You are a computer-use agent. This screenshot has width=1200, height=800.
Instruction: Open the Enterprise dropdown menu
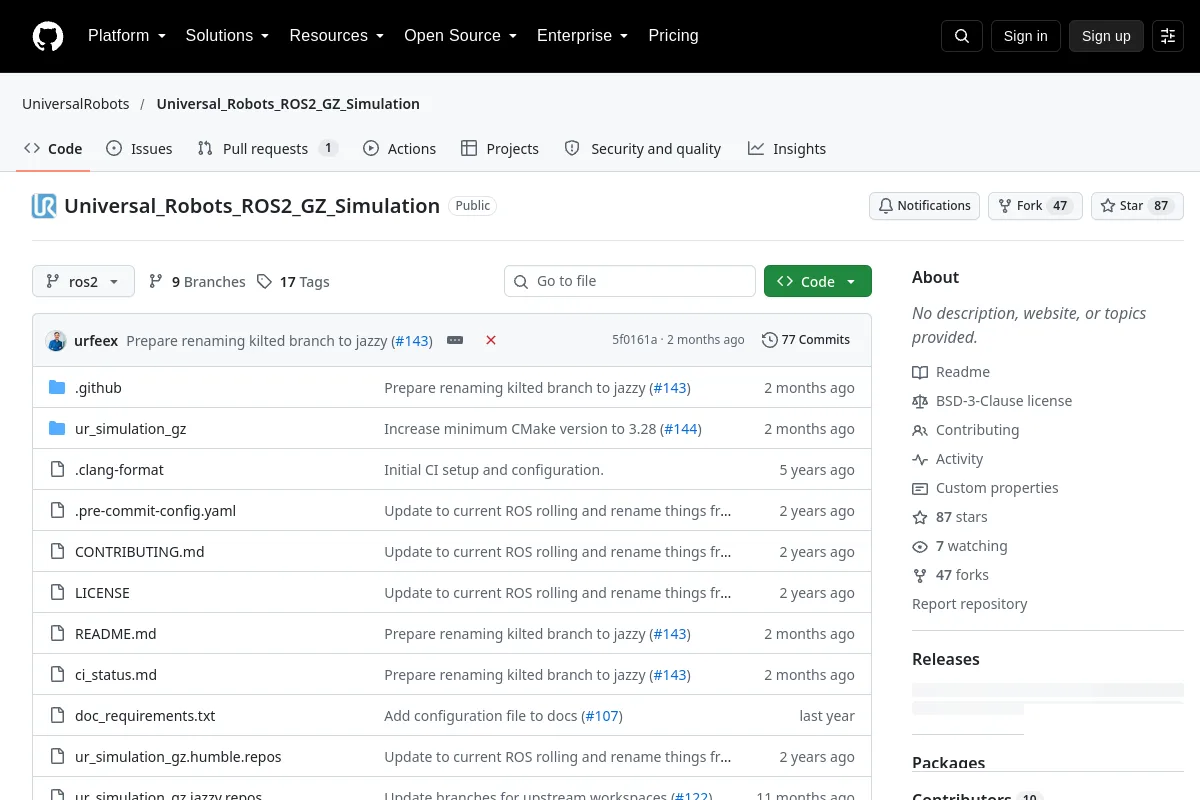[582, 36]
